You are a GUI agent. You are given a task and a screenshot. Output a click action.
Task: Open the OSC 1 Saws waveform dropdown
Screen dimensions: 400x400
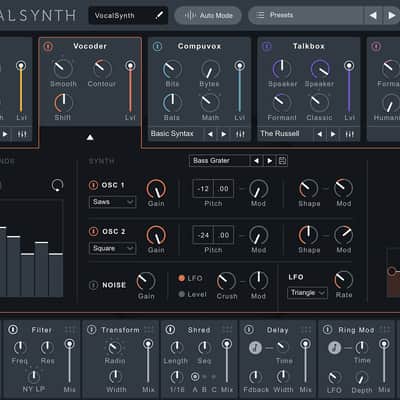[x=112, y=202]
